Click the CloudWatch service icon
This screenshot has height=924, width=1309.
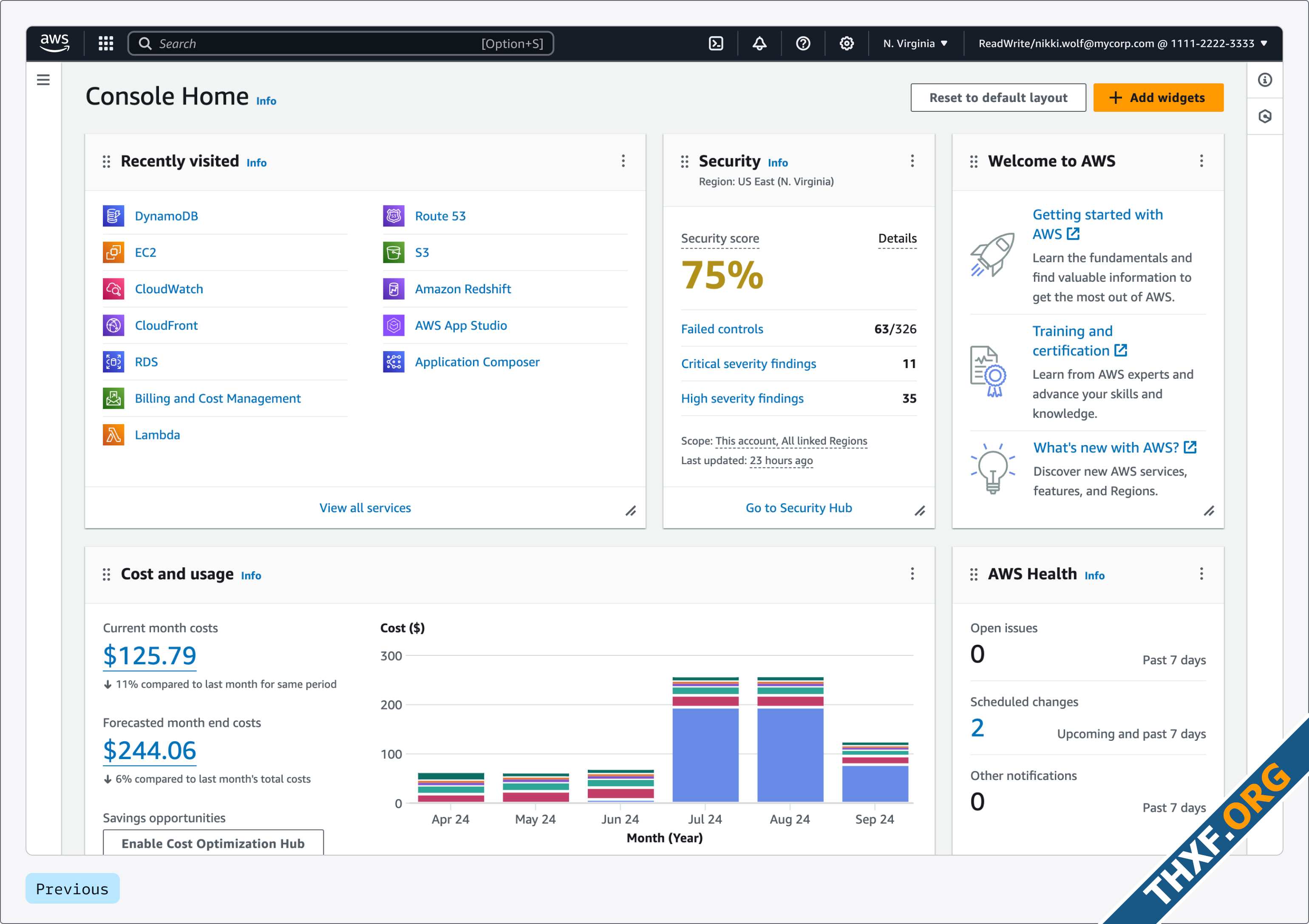click(x=113, y=289)
